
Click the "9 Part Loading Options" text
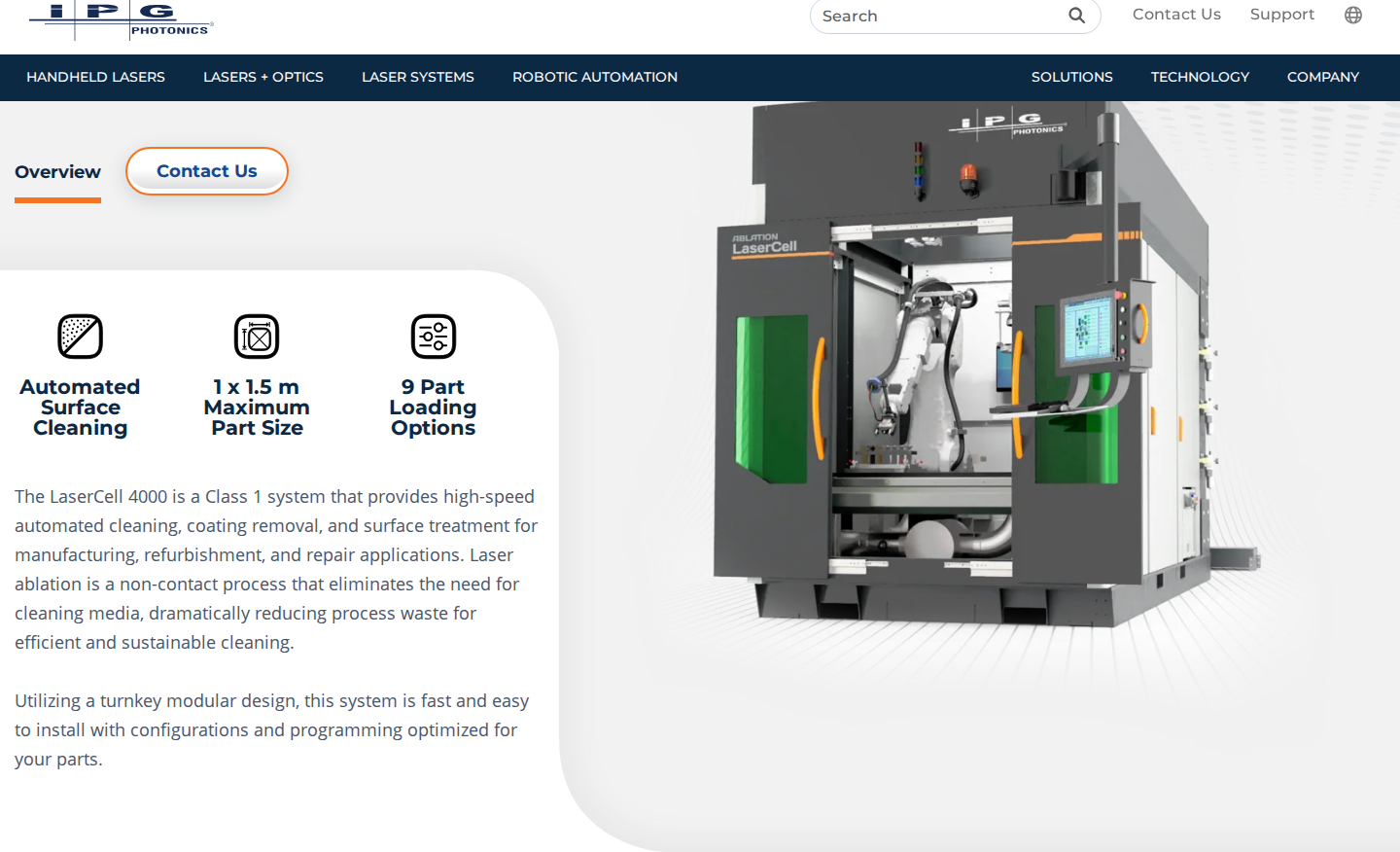pos(434,408)
